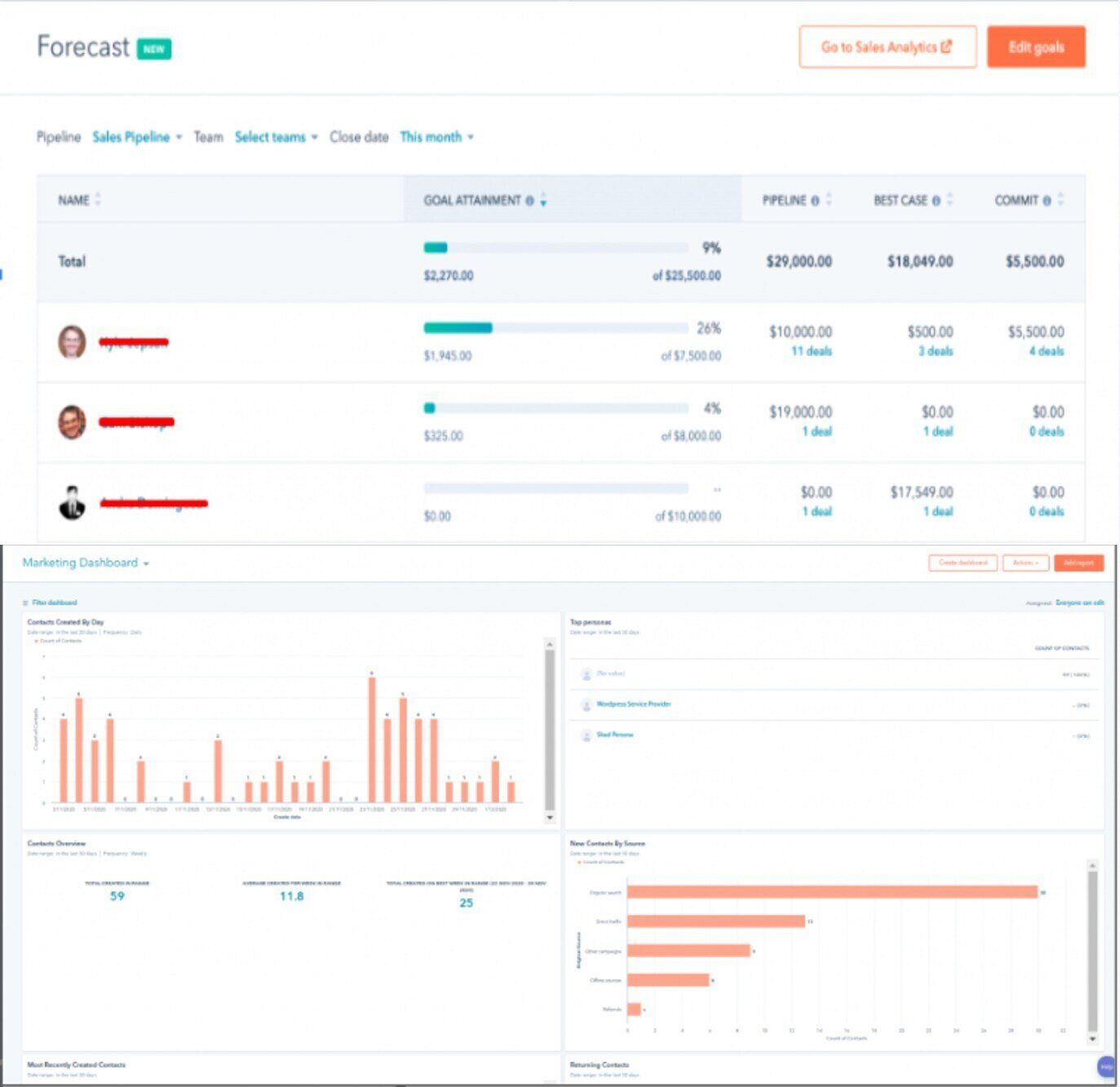This screenshot has width=1120, height=1087.
Task: Open the Actions menu
Action: point(1025,563)
